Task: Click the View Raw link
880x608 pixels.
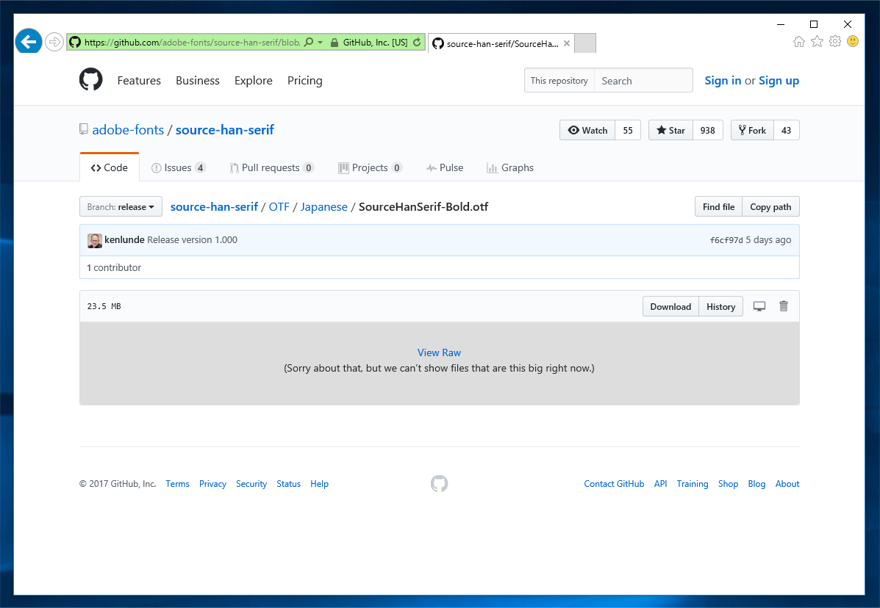Action: point(439,353)
